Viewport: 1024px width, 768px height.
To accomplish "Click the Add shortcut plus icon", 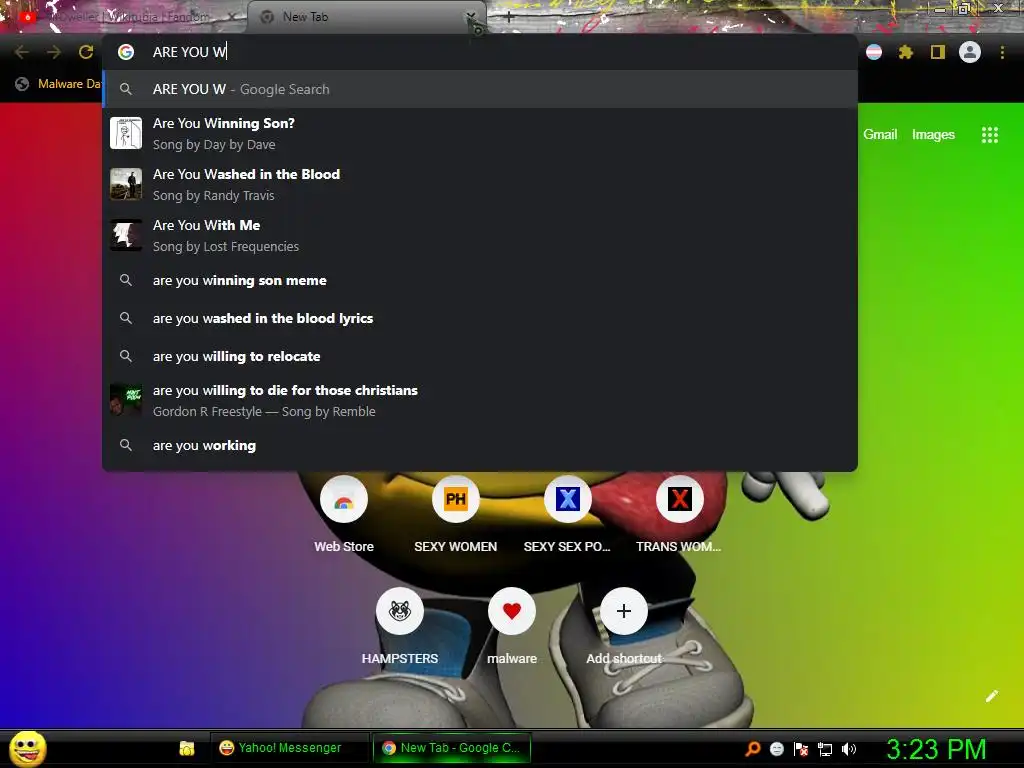I will pos(624,611).
